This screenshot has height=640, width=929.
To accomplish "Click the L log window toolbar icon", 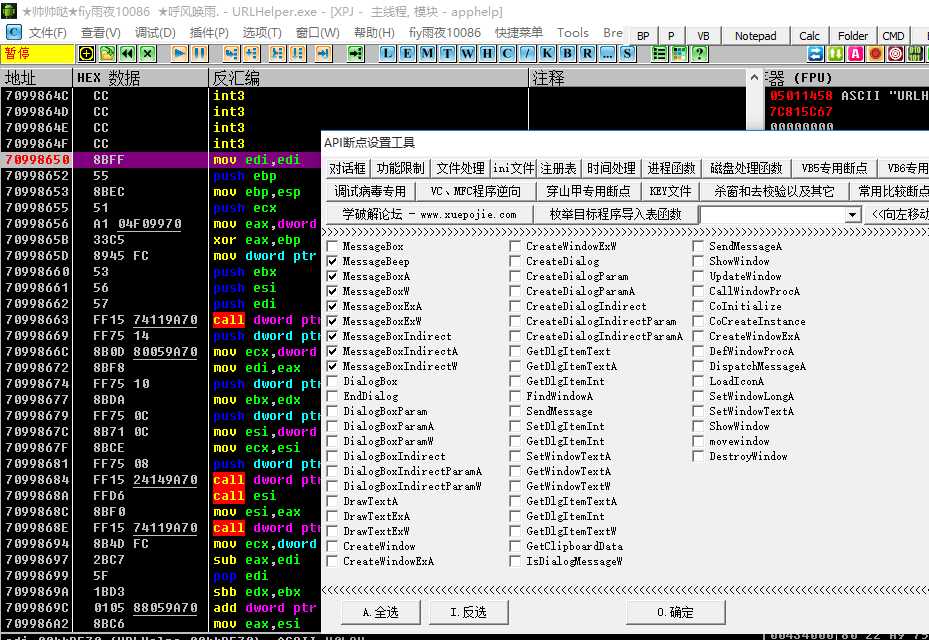I will click(x=387, y=54).
